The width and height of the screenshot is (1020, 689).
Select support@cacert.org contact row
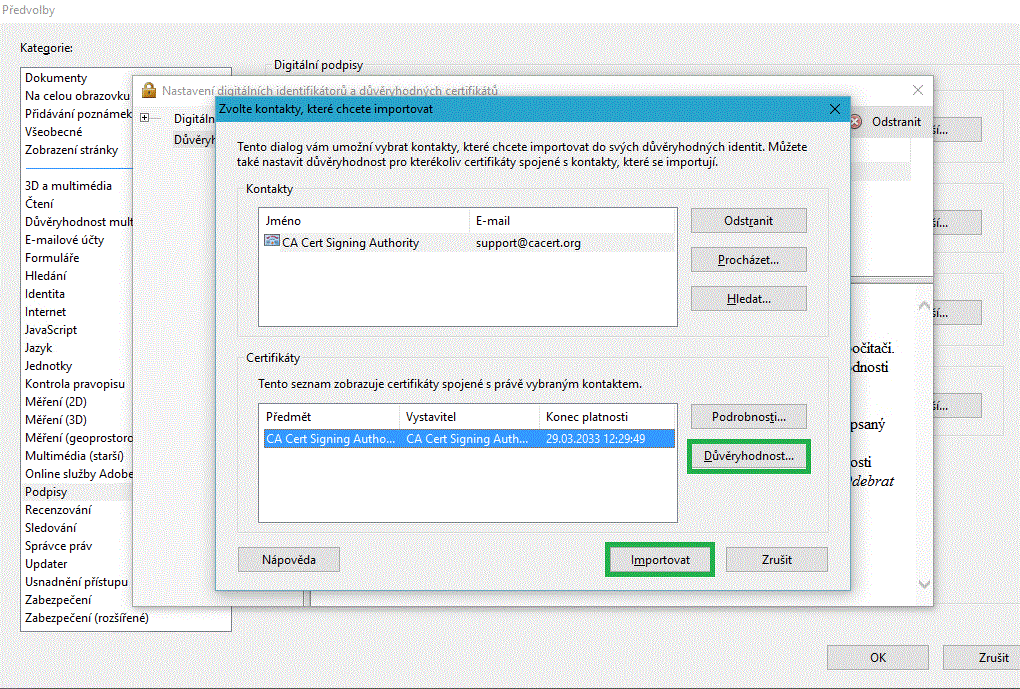coord(528,243)
